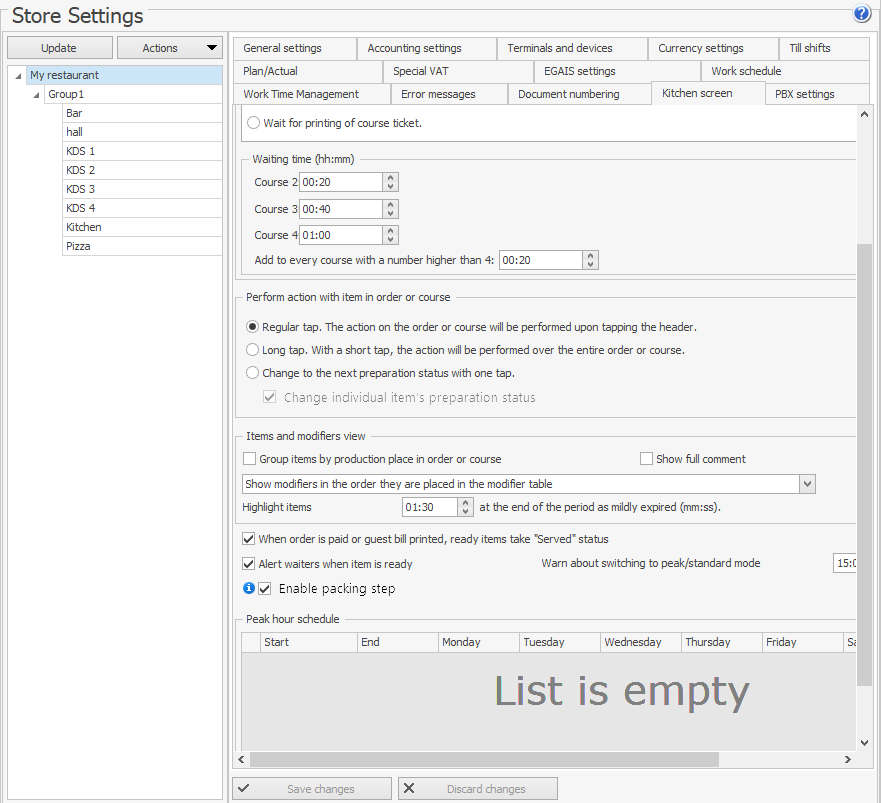
Task: Click the checkmark icon on Save changes
Action: click(243, 789)
